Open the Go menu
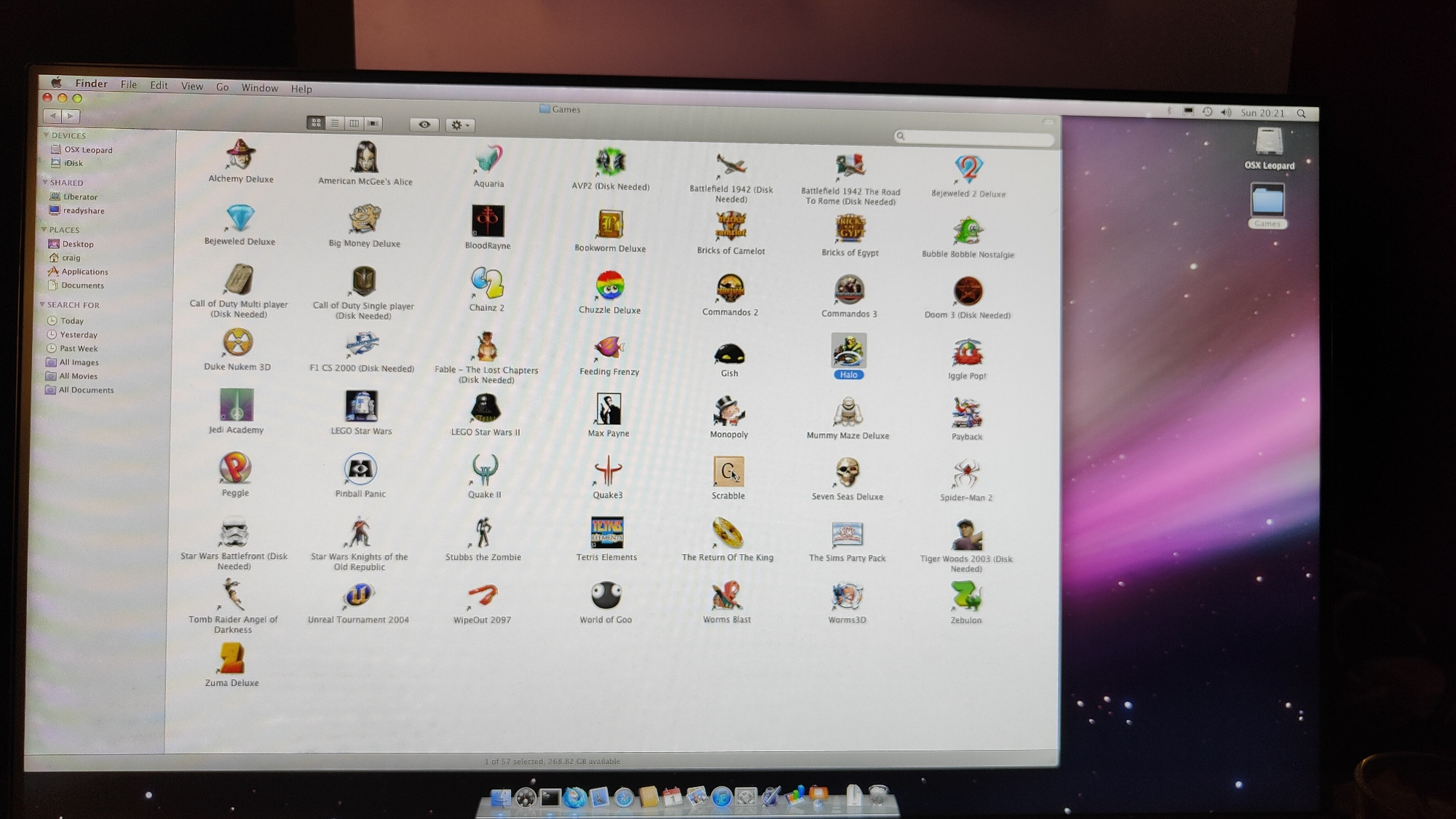The height and width of the screenshot is (819, 1456). tap(222, 87)
